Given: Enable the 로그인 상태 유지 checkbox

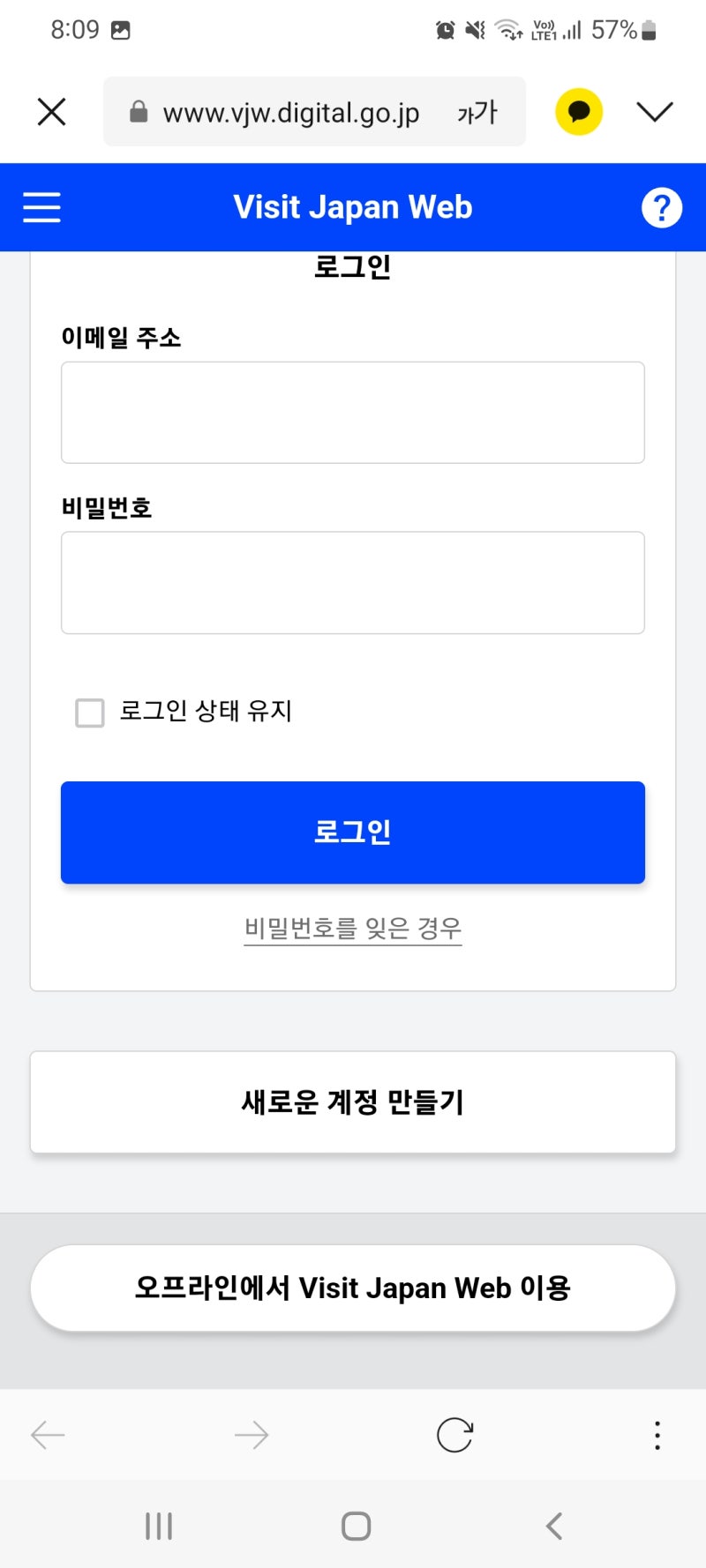Looking at the screenshot, I should point(90,713).
